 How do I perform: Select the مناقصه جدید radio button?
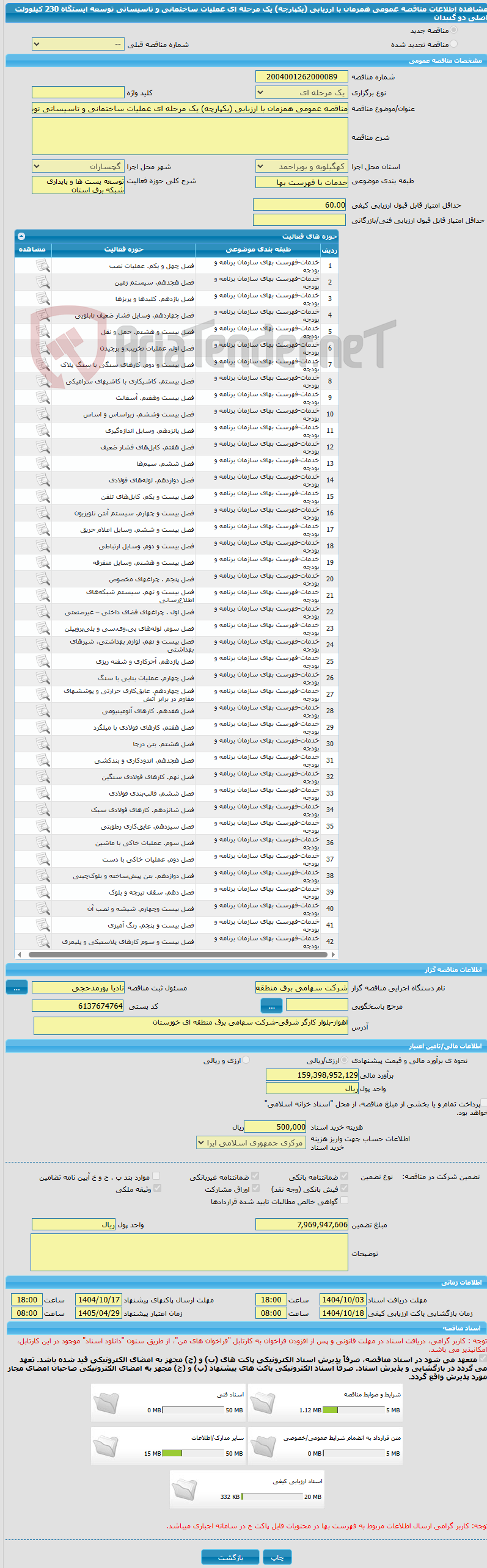tap(453, 30)
